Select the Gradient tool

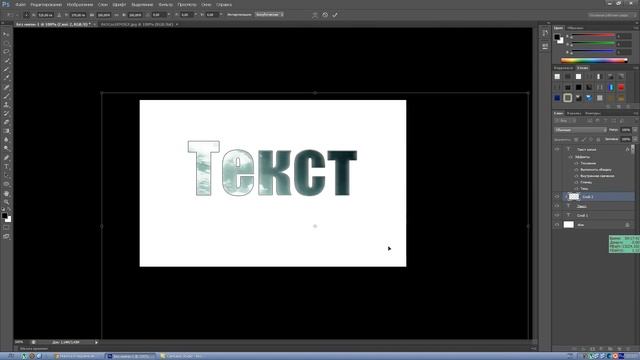6,131
